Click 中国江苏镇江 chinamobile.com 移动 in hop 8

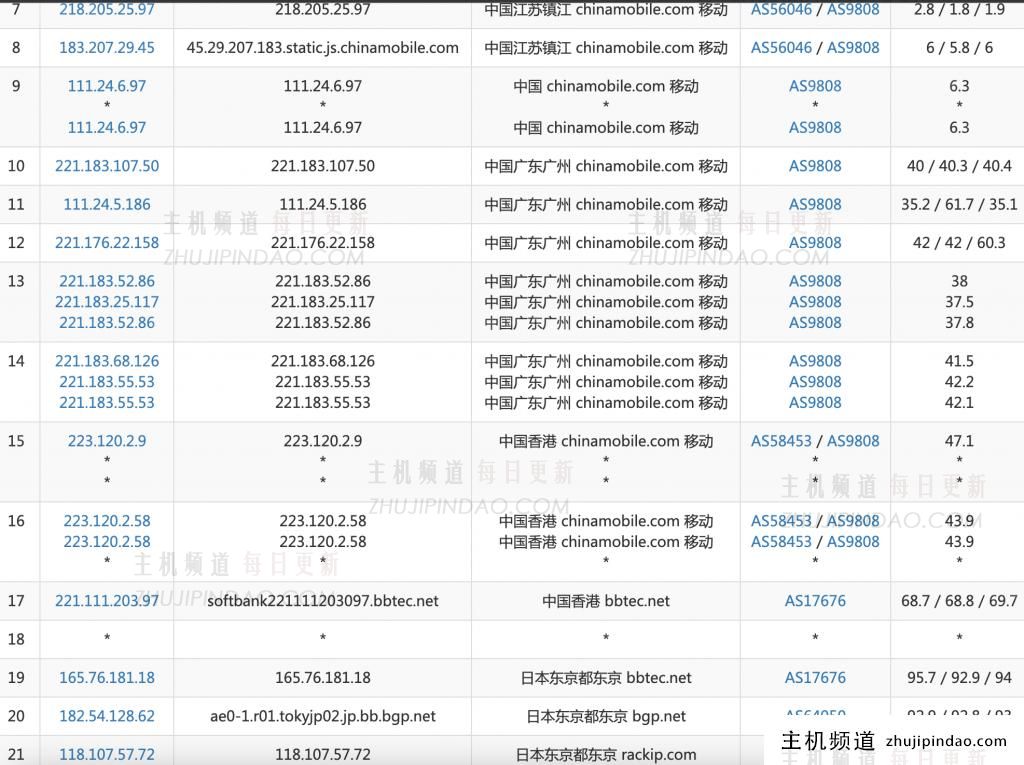[606, 48]
